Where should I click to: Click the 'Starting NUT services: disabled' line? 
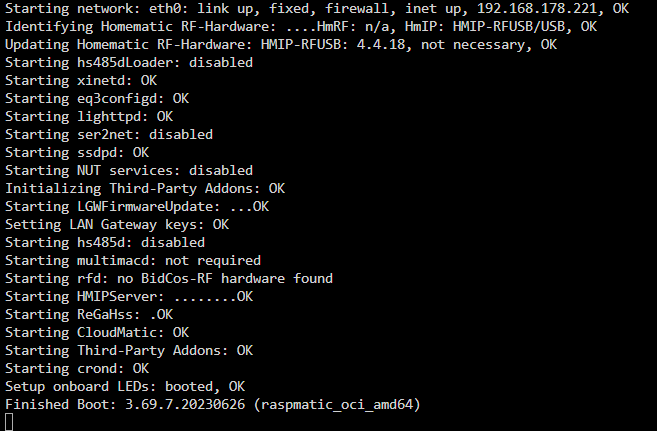pos(129,170)
